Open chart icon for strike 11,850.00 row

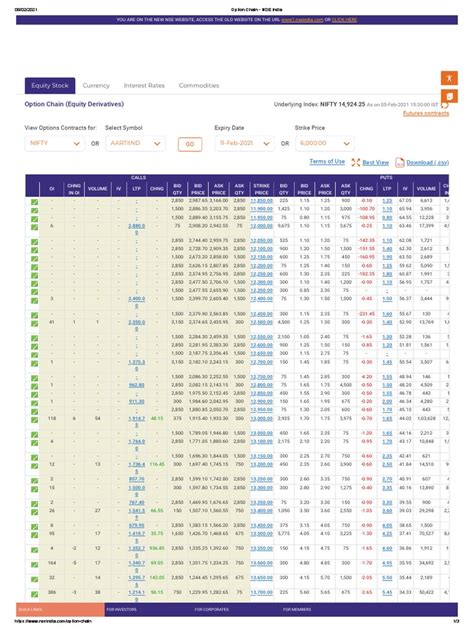(35, 202)
